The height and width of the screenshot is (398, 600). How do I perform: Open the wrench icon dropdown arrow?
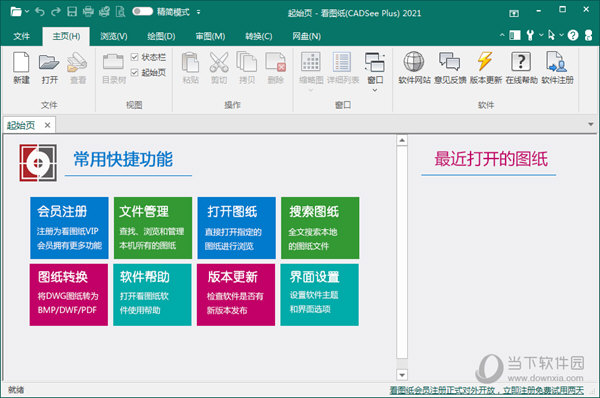pos(541,35)
